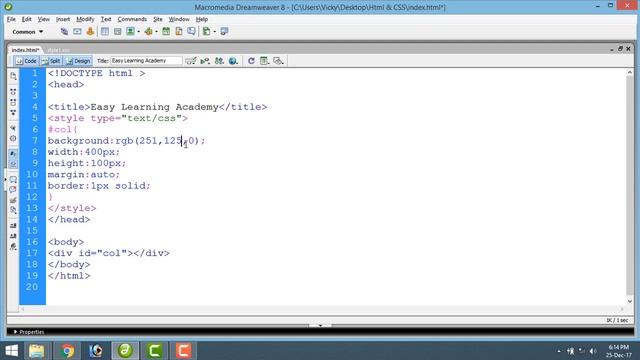The width and height of the screenshot is (640, 360).
Task: Click the code line 'margin:auto;'
Action: point(84,175)
